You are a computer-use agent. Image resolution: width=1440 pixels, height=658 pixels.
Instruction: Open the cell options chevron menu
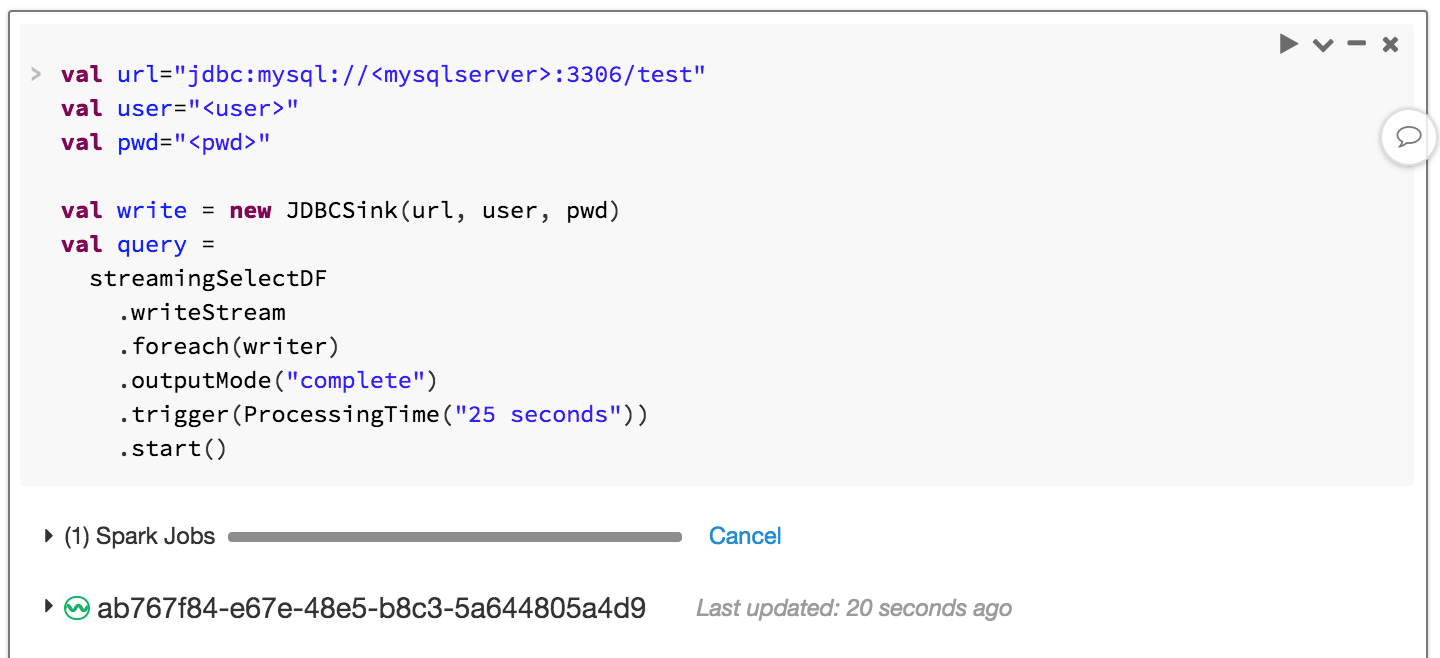[x=1323, y=45]
